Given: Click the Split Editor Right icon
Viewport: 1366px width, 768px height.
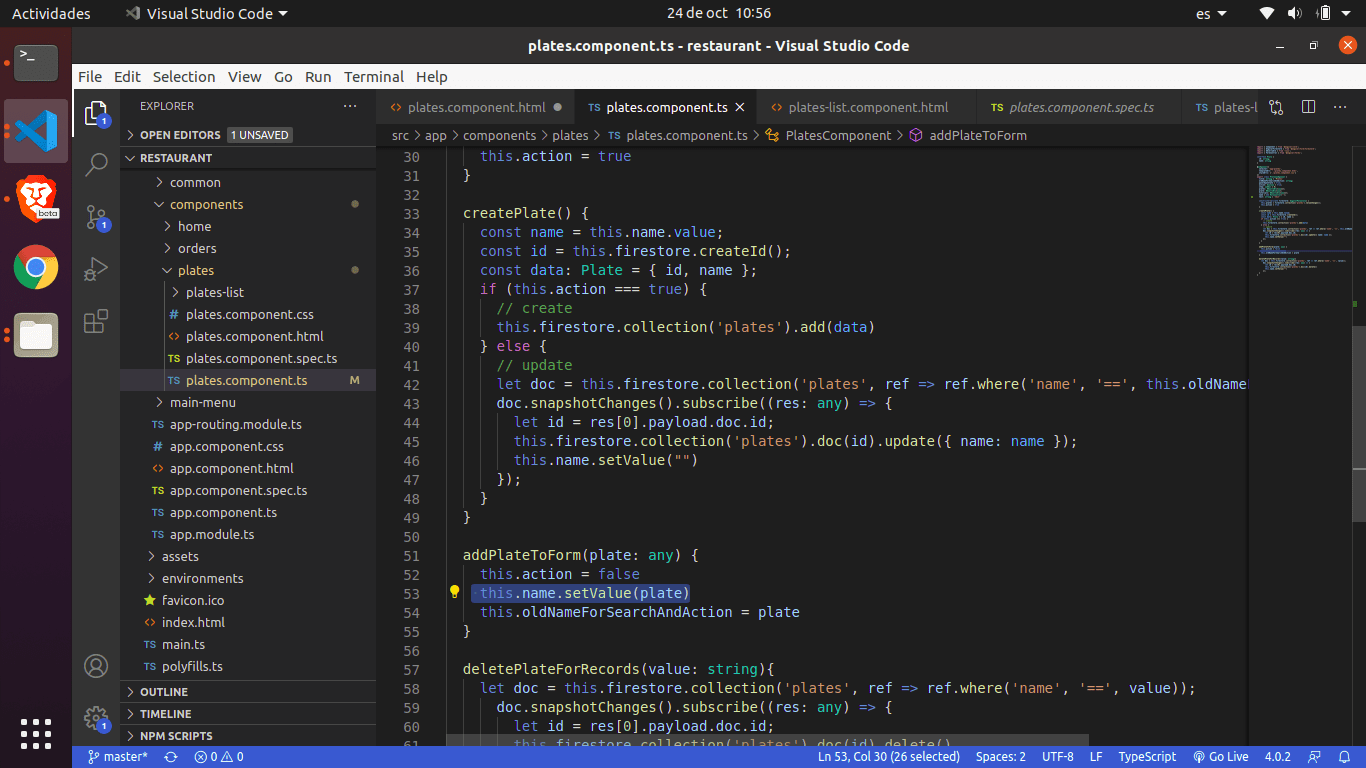Looking at the screenshot, I should (x=1308, y=107).
